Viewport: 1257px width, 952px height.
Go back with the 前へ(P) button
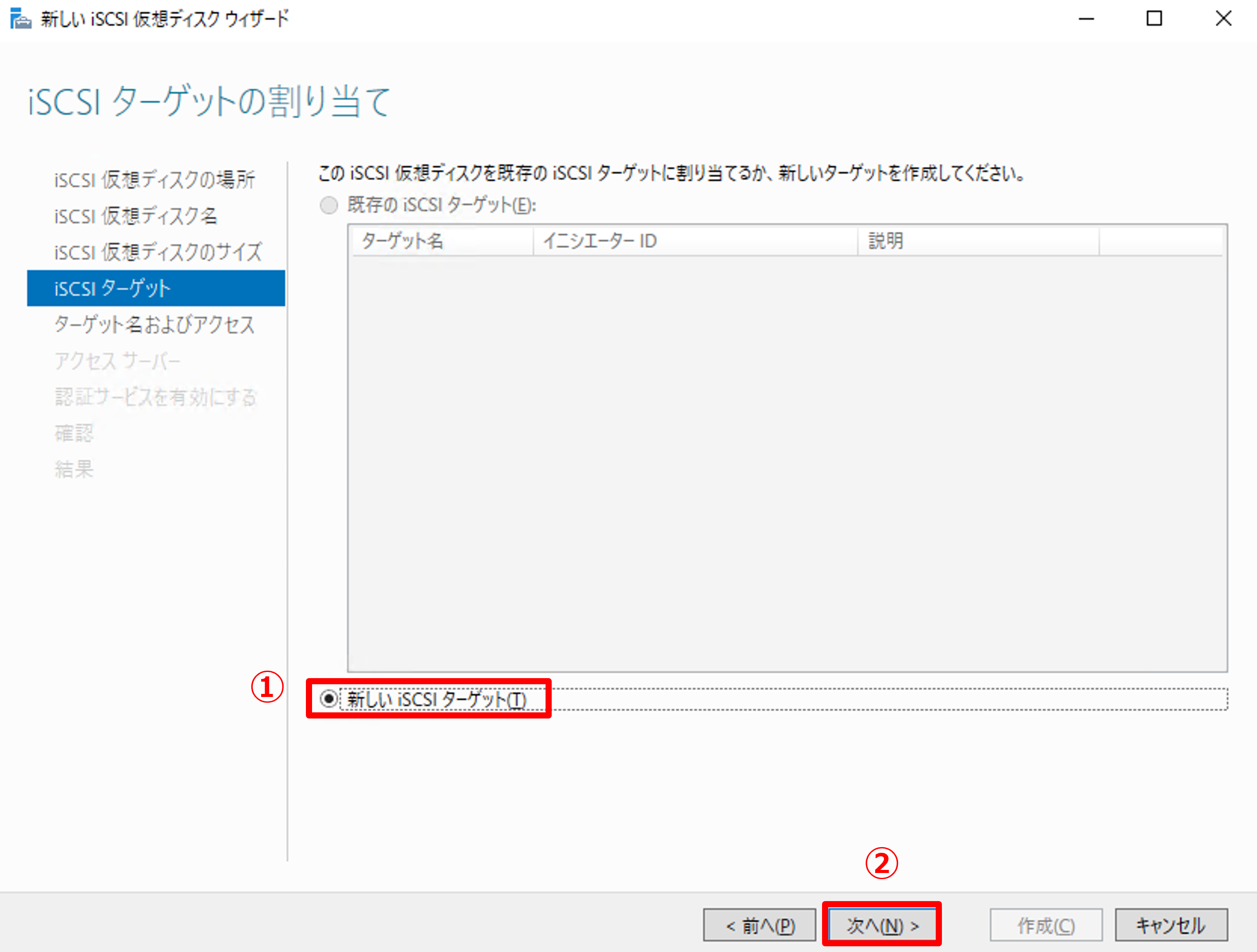759,925
